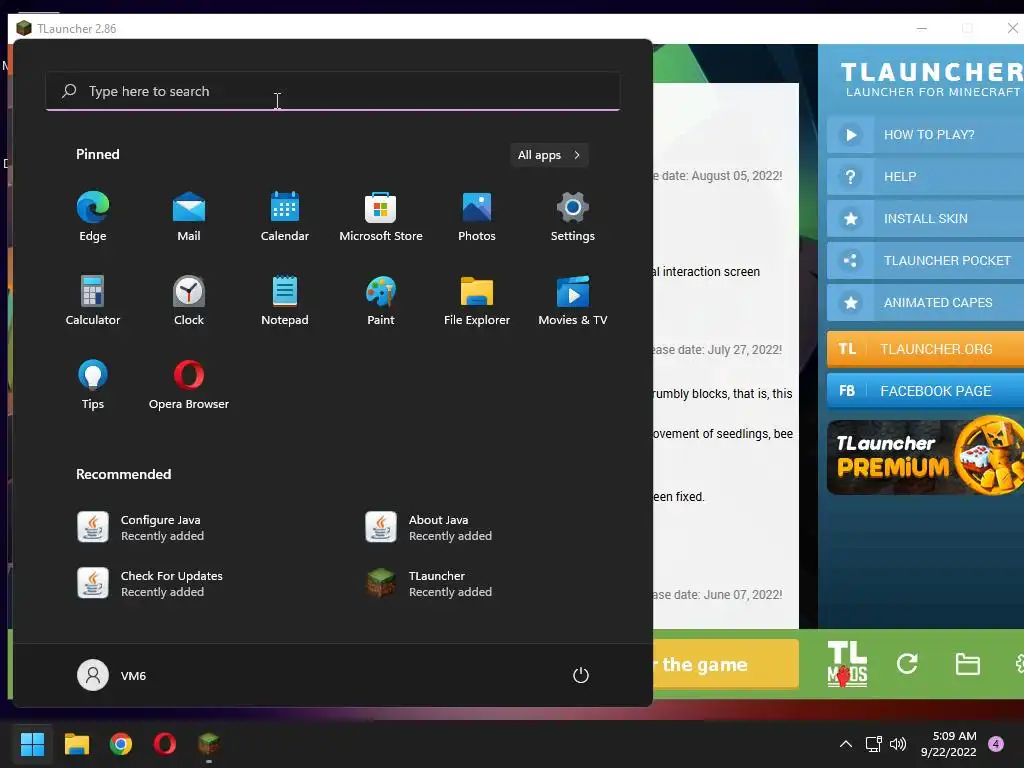
Task: Open recommended Configure Java
Action: (x=140, y=528)
